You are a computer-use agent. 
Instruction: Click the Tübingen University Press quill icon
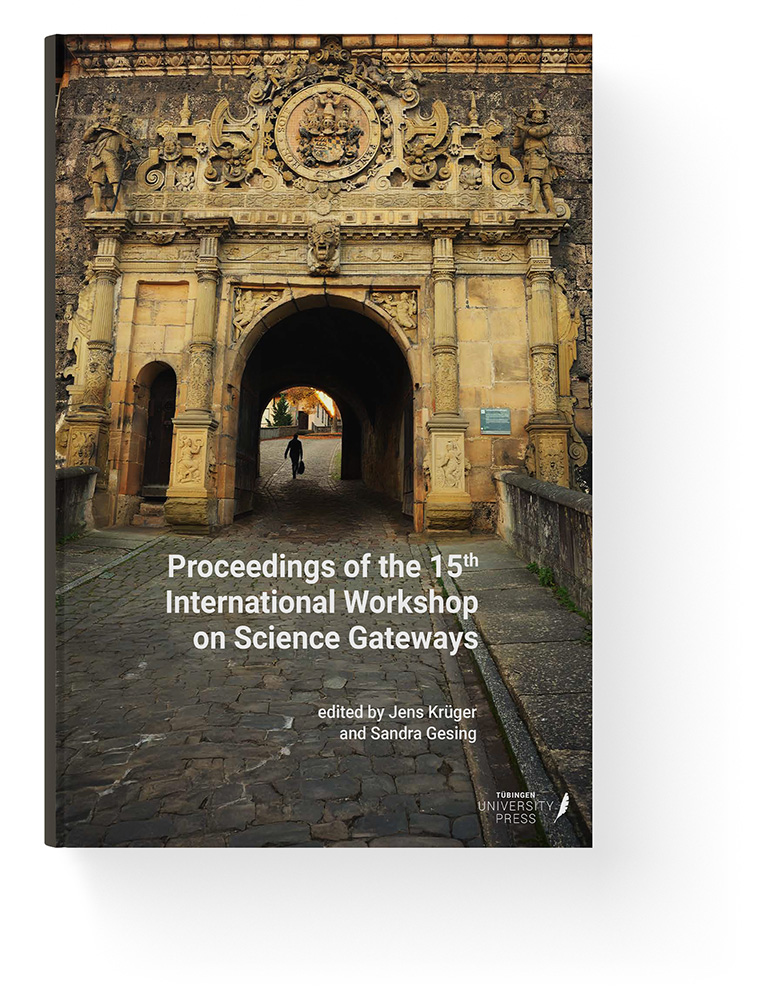tap(561, 806)
